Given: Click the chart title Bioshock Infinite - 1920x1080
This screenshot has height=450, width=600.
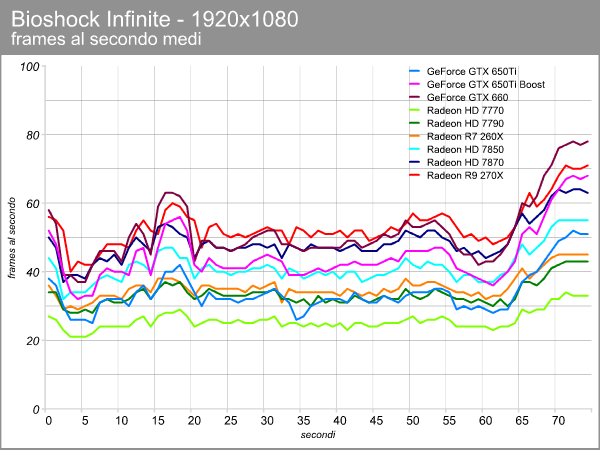Looking at the screenshot, I should point(155,19).
